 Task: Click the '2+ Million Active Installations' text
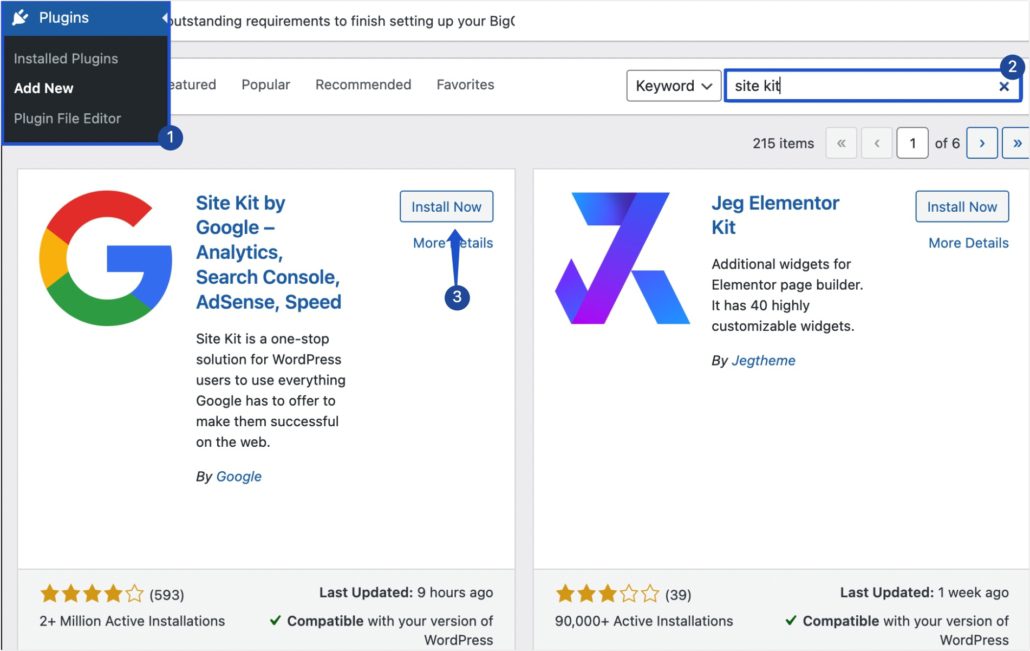point(132,621)
